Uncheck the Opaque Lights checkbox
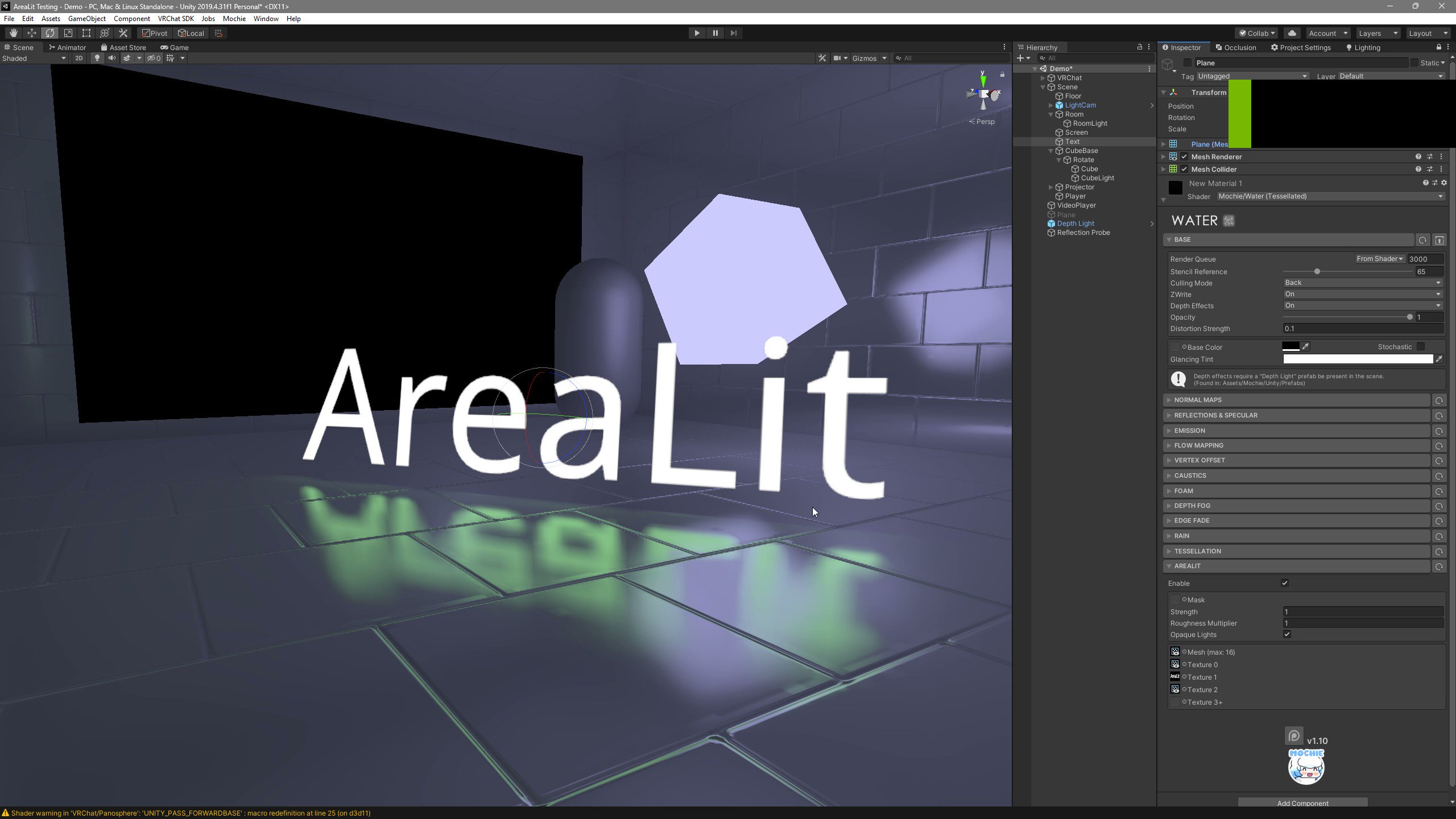Screen dimensions: 1456x819 pos(1287,634)
